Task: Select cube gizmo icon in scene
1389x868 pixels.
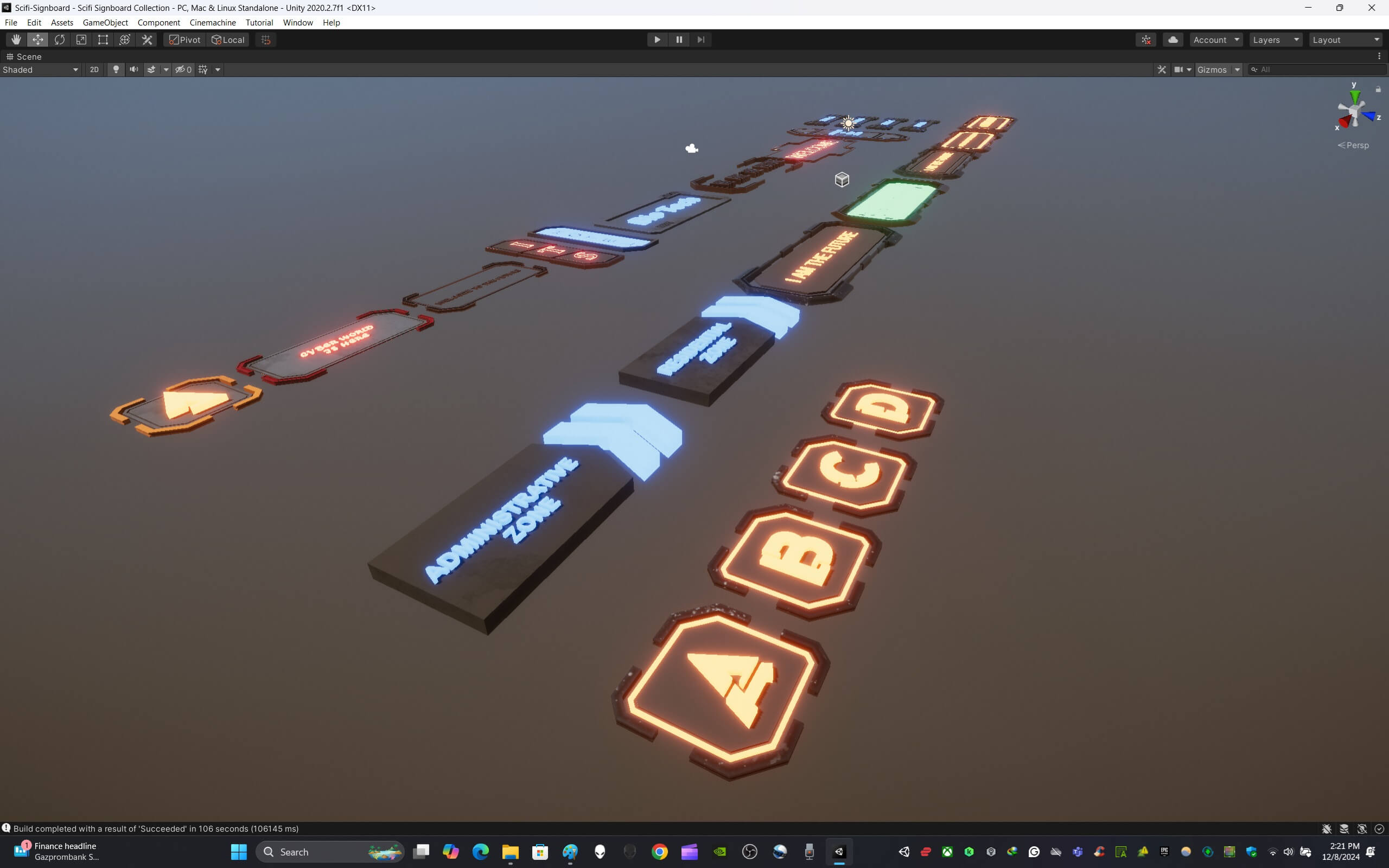Action: tap(842, 180)
